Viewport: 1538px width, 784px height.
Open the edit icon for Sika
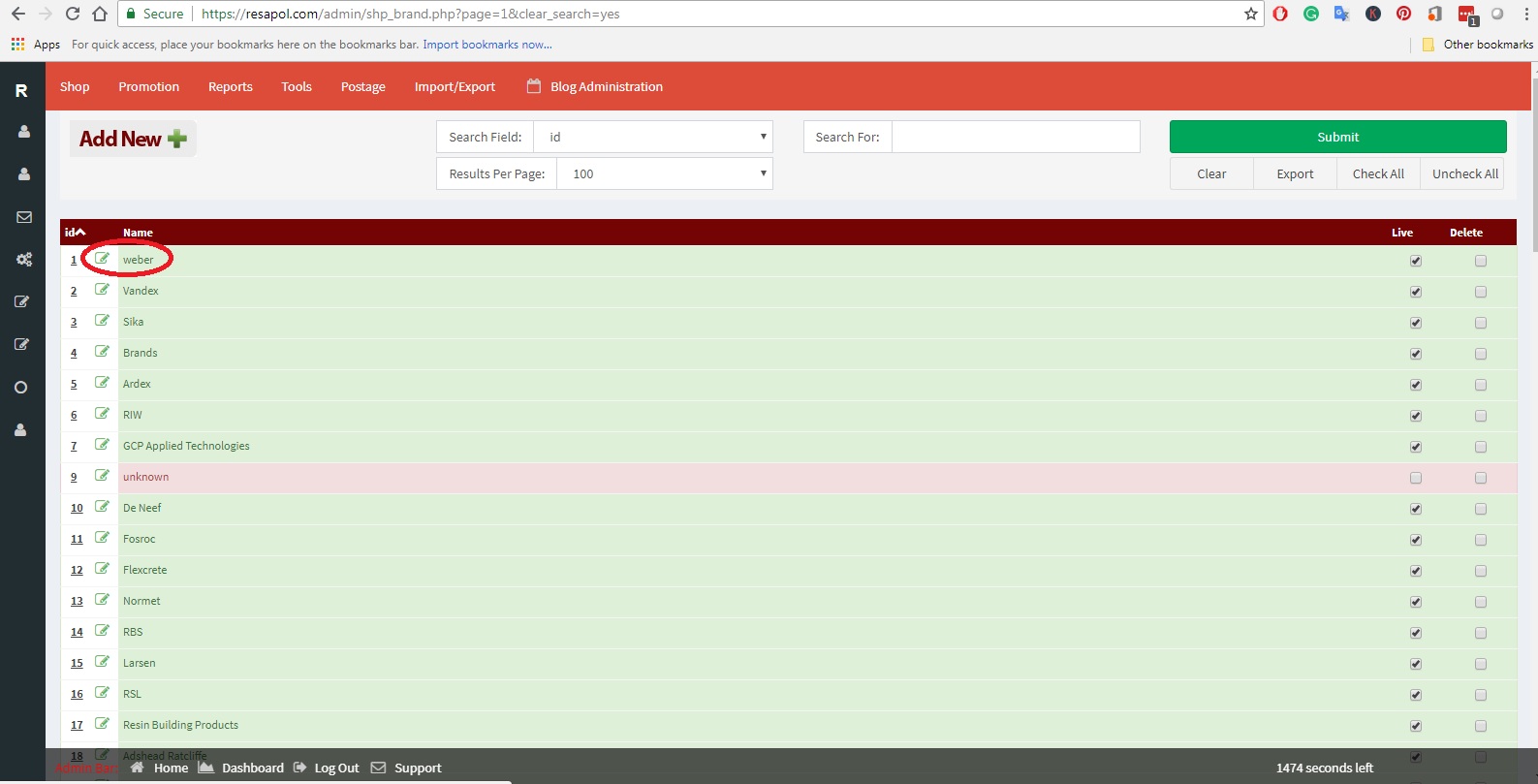click(x=102, y=321)
